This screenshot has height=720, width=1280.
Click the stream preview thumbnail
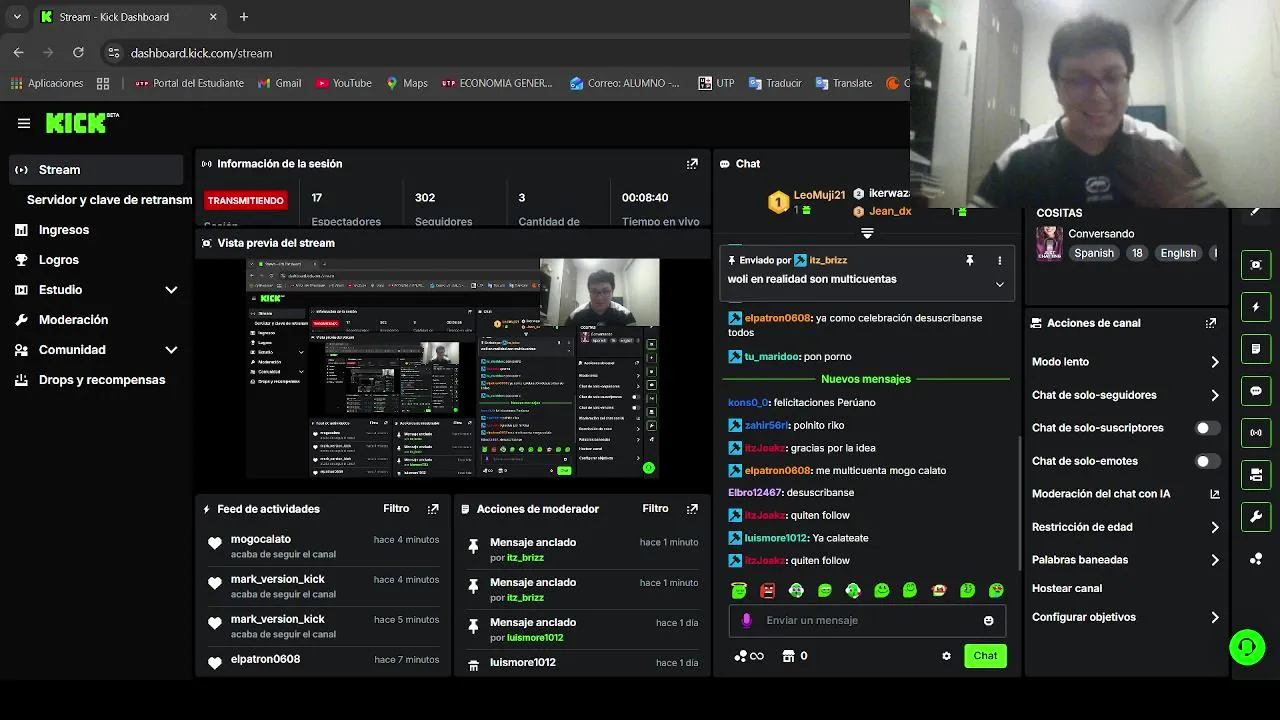click(453, 368)
